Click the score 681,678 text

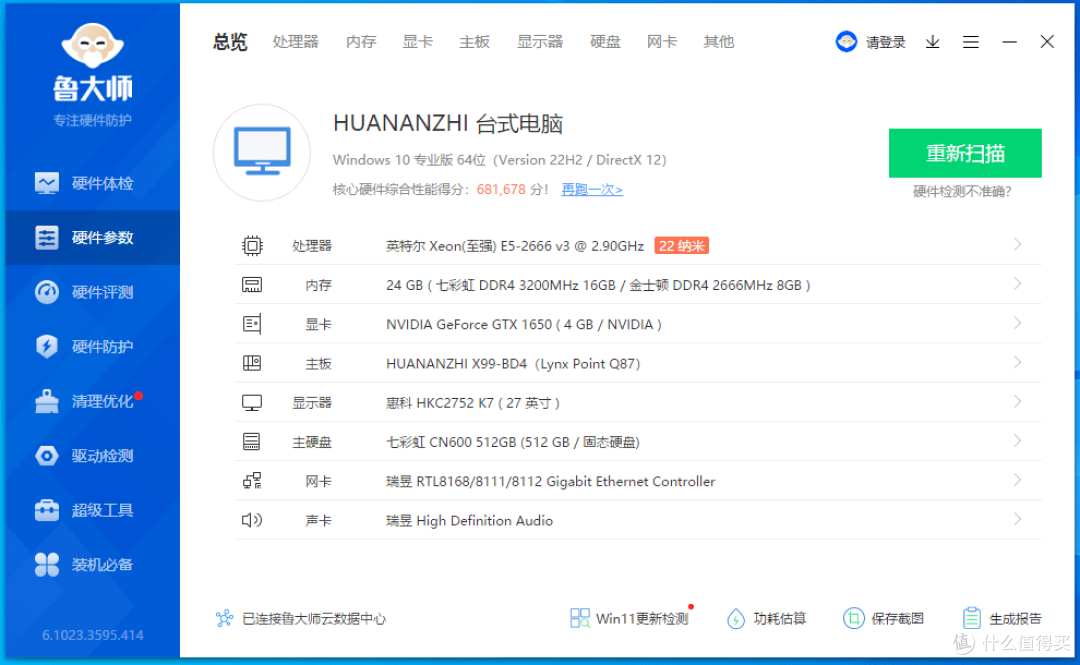coord(501,190)
